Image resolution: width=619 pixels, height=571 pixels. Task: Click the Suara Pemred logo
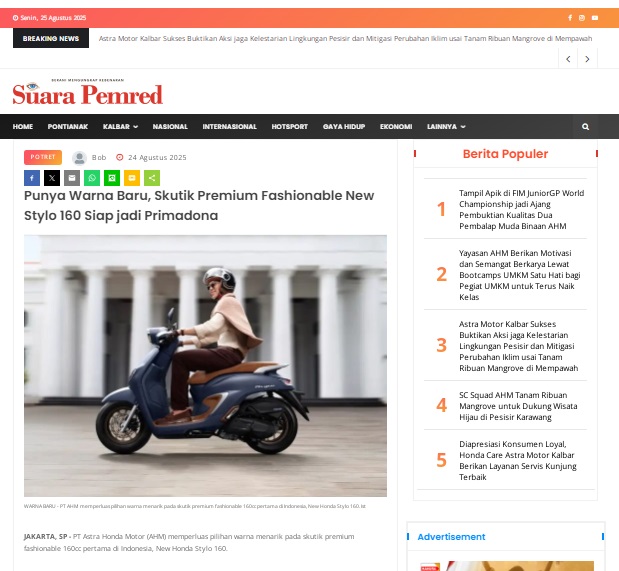(x=88, y=92)
